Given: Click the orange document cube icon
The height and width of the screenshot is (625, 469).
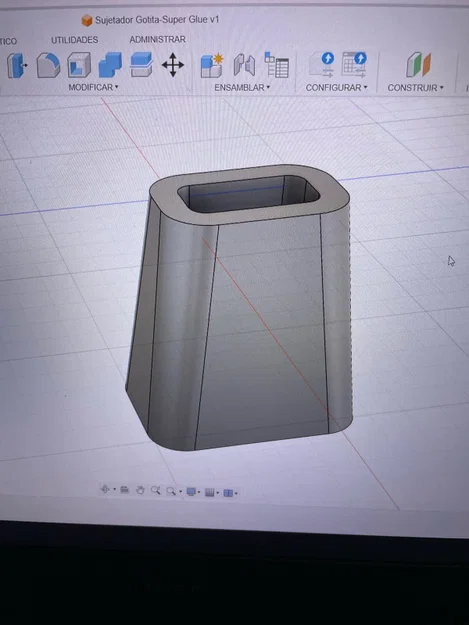Looking at the screenshot, I should (x=87, y=20).
